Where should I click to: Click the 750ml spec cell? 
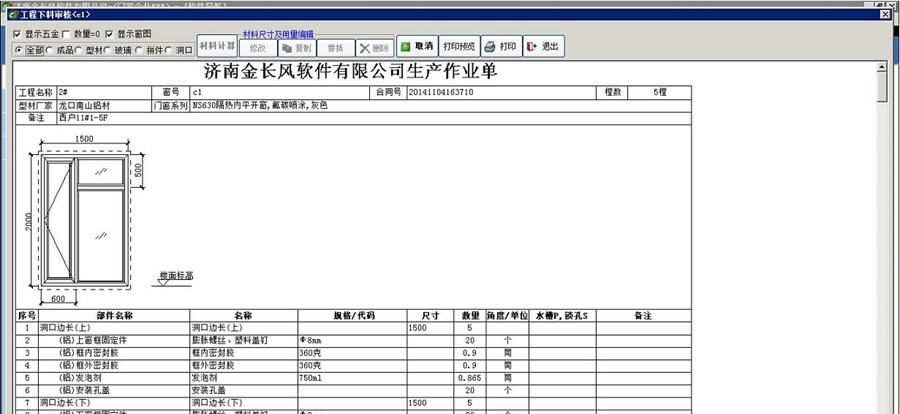[352, 378]
